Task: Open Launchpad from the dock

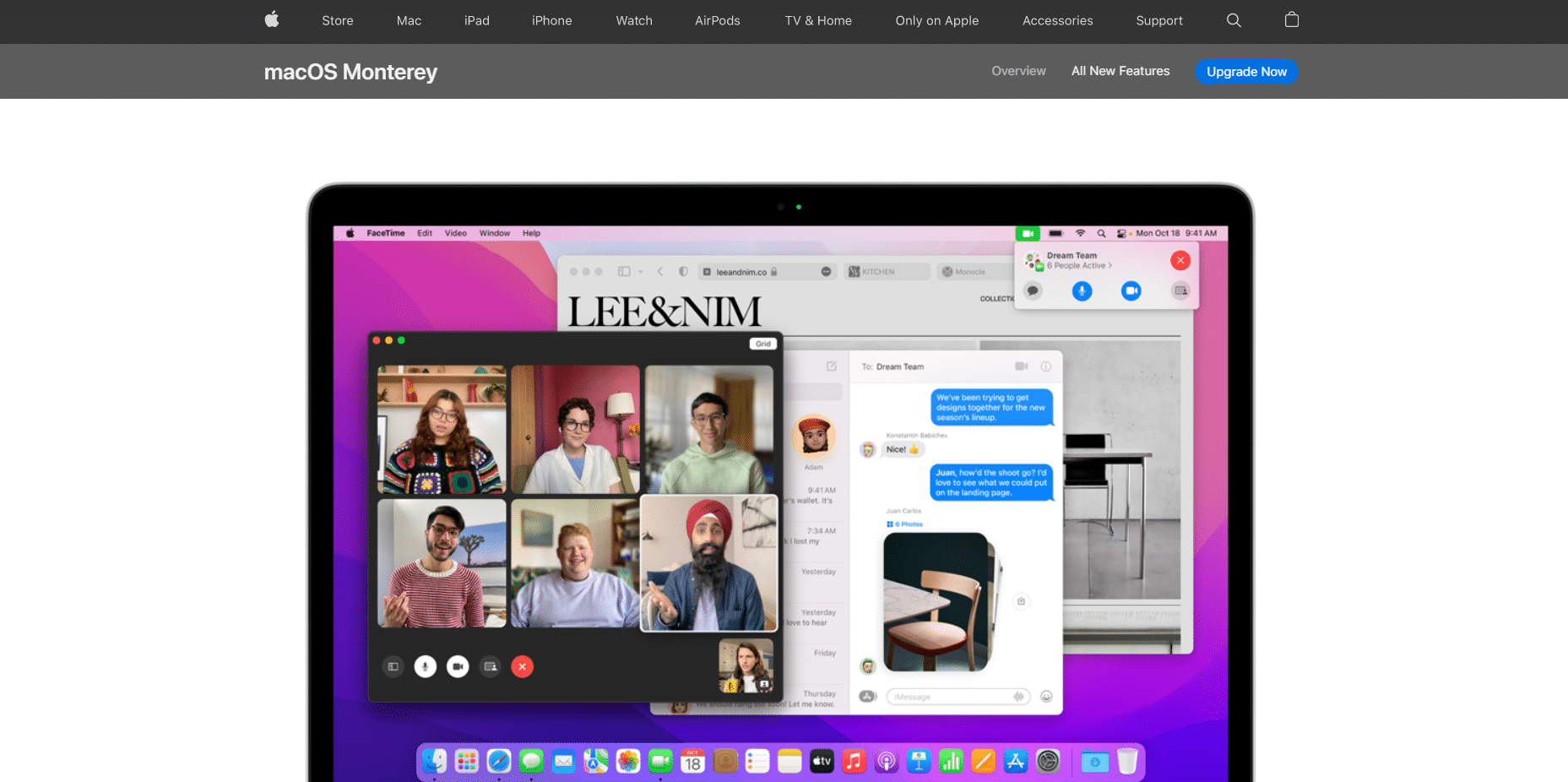Action: [467, 762]
